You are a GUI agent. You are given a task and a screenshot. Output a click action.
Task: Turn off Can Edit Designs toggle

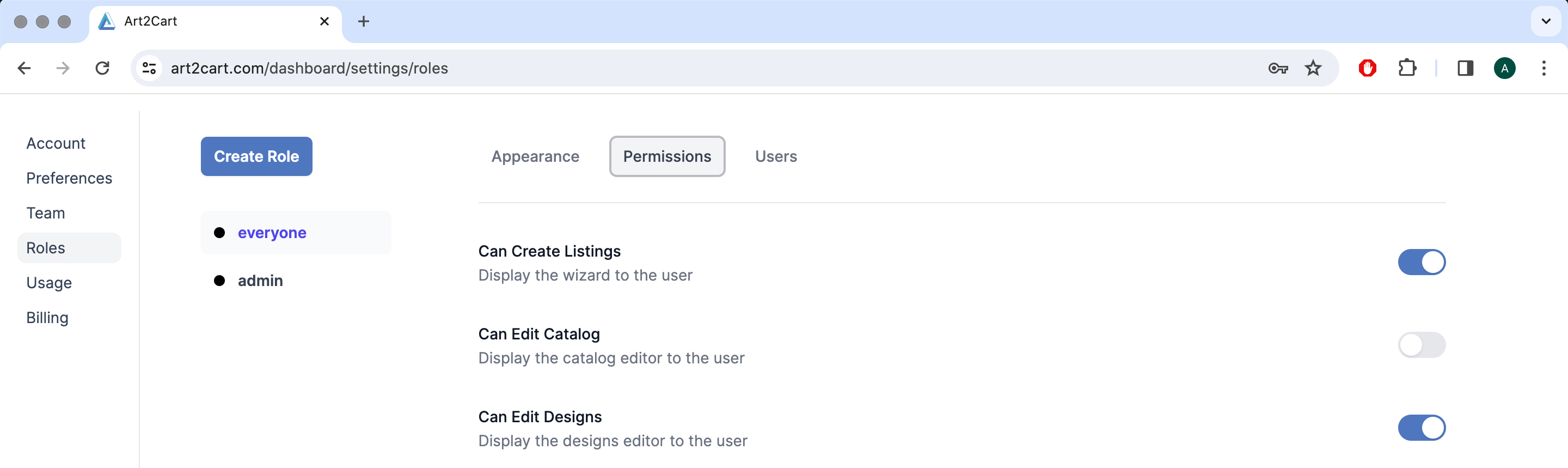1422,428
